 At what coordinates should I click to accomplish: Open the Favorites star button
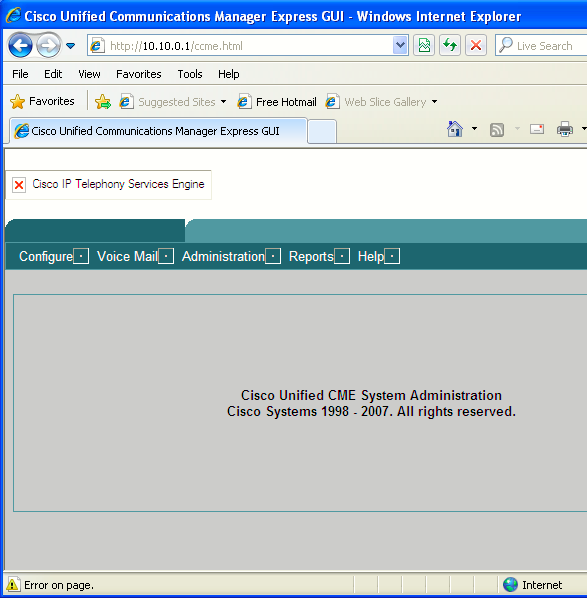click(42, 101)
